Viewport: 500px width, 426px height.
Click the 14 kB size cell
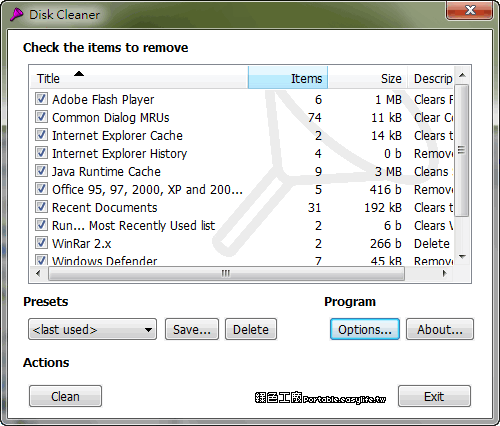tap(386, 135)
